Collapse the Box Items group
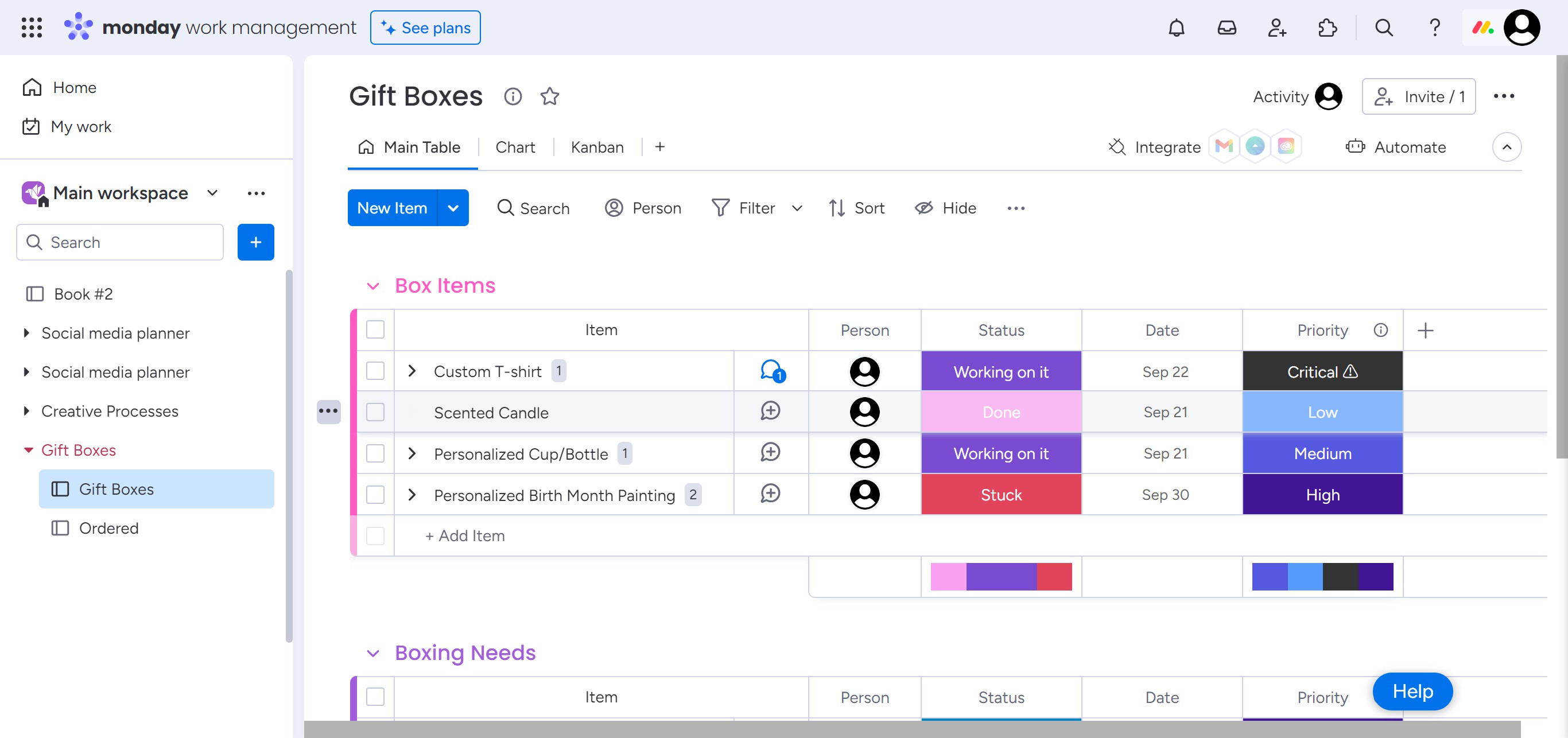The height and width of the screenshot is (738, 1568). point(373,286)
